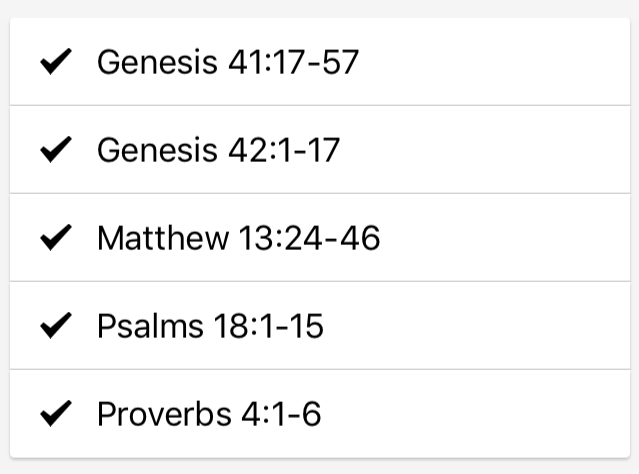
Task: Click the verse range 4:1-6 after Proverbs
Action: pos(281,414)
